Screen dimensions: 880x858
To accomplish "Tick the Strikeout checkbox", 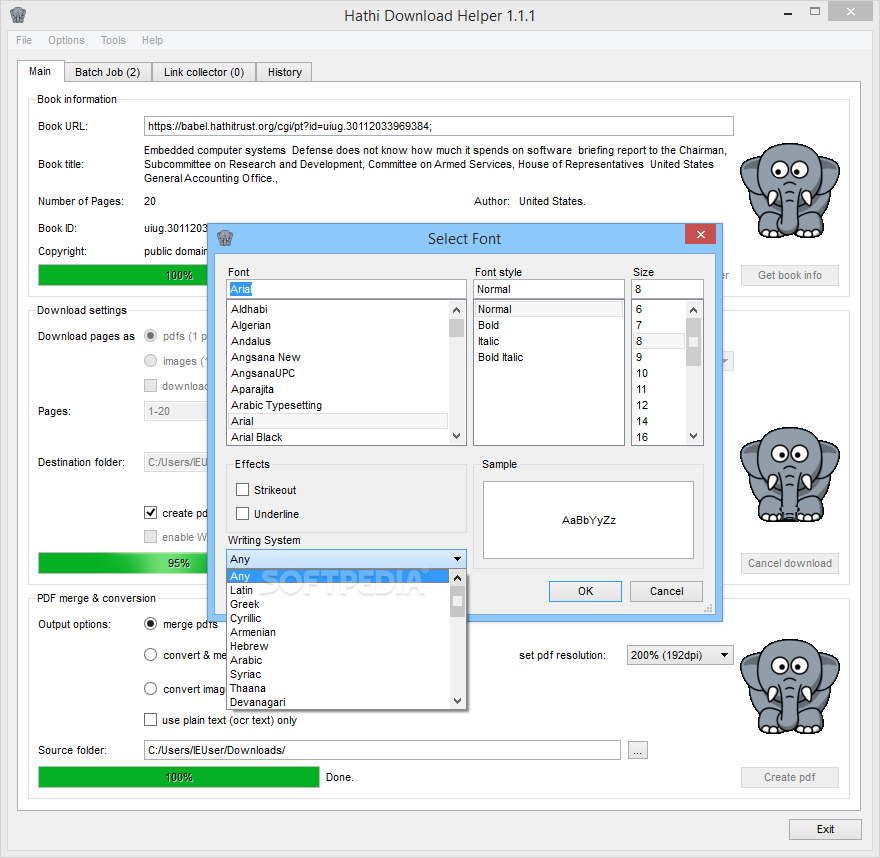I will click(x=242, y=490).
